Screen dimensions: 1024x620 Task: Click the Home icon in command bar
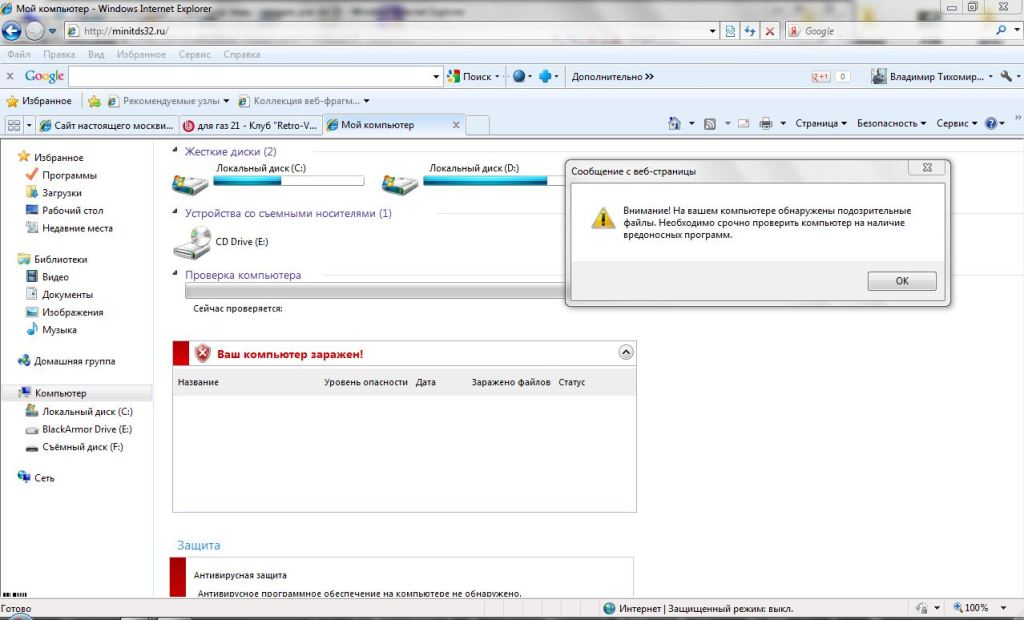point(675,123)
